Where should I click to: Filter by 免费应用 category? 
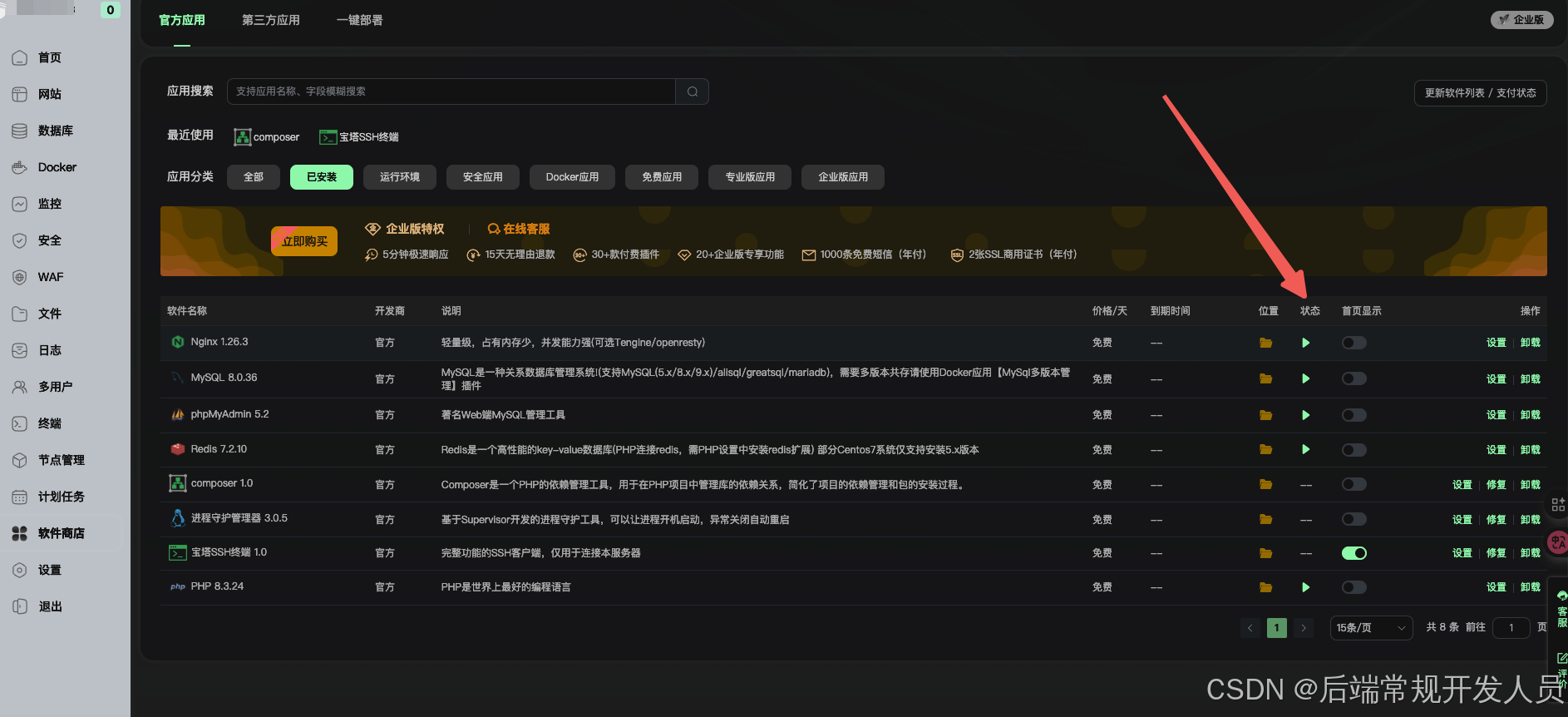(x=662, y=177)
